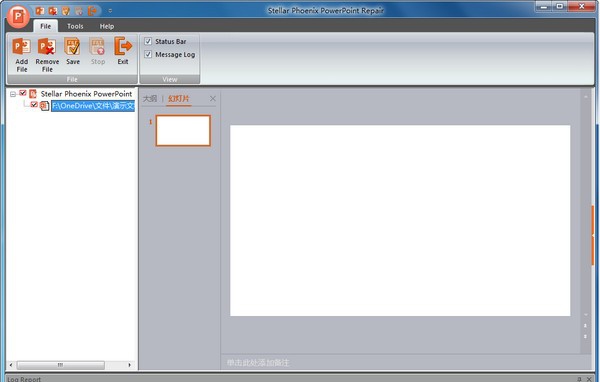600x382 pixels.
Task: Click tree panel scrollbar left arrow
Action: click(11, 365)
